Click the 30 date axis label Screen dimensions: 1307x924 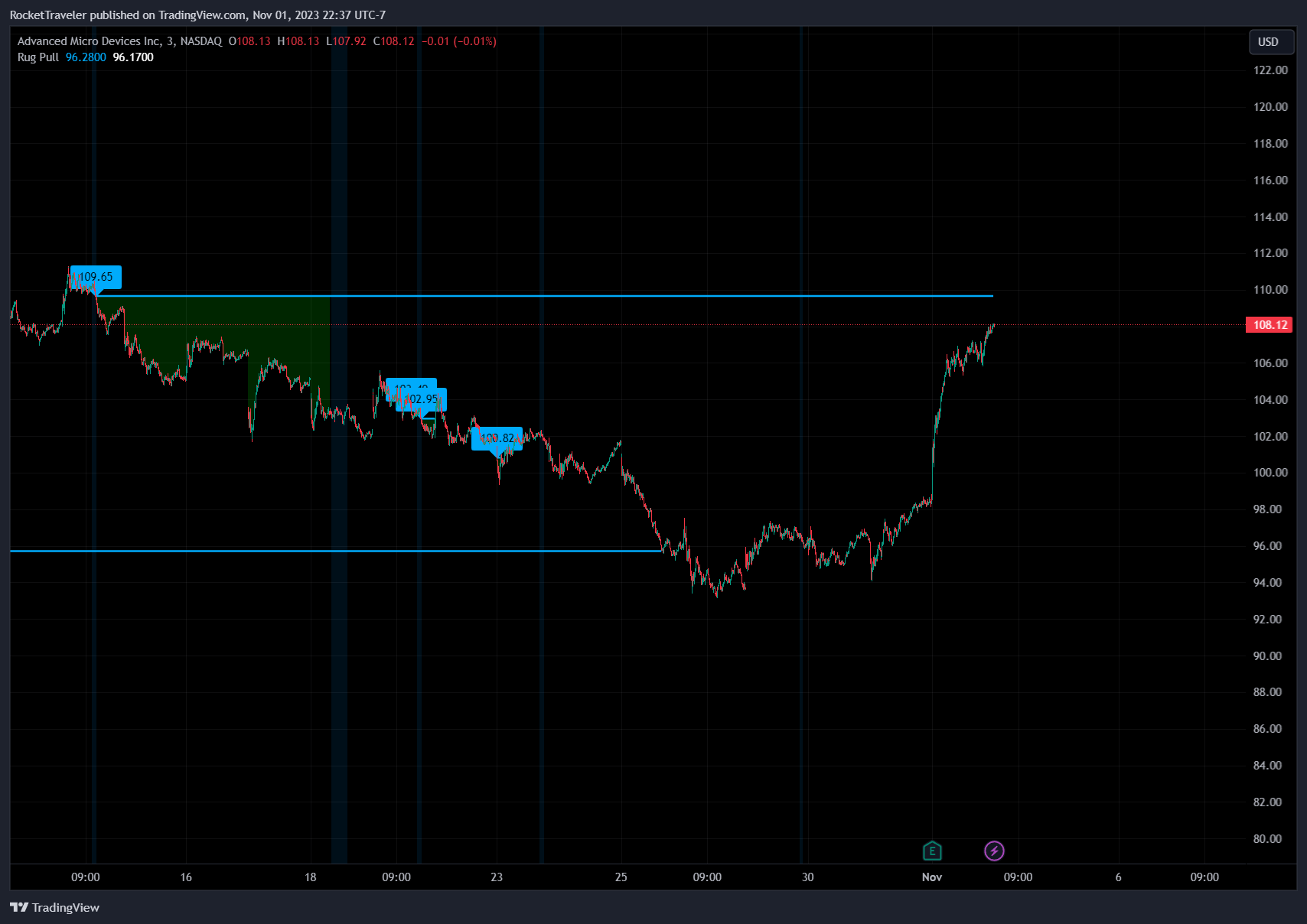807,877
